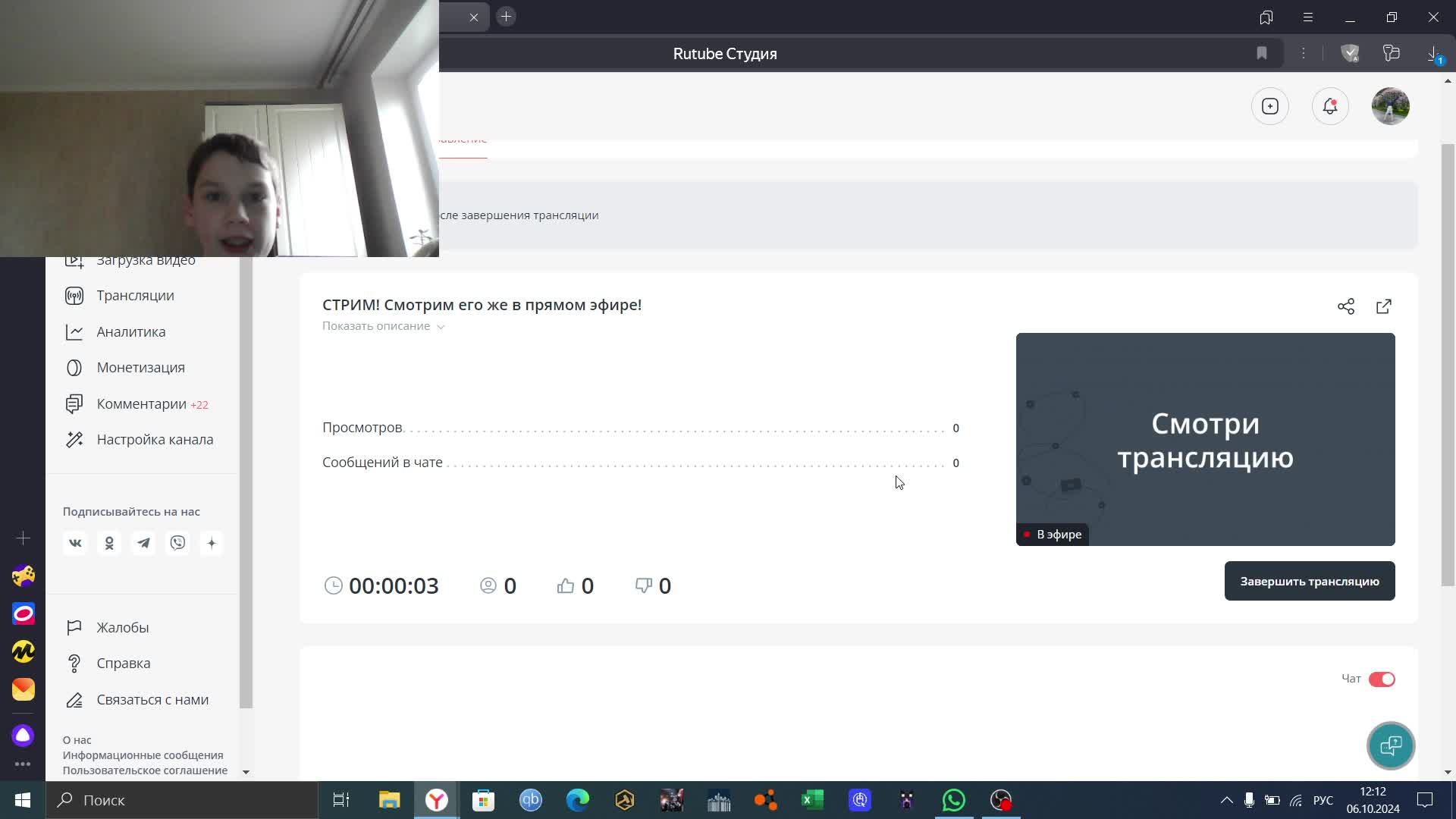Launch OBS Studio from the taskbar
The width and height of the screenshot is (1456, 819).
[x=1001, y=800]
